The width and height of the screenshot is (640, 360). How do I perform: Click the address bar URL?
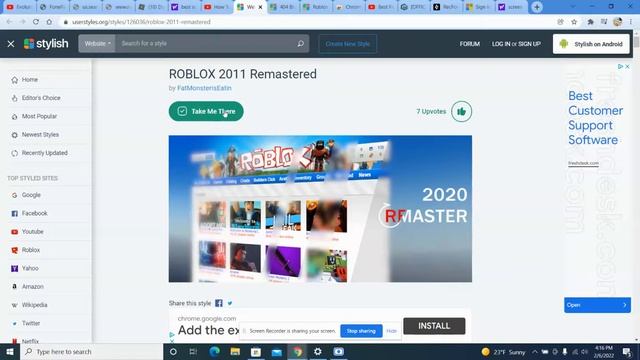point(141,22)
